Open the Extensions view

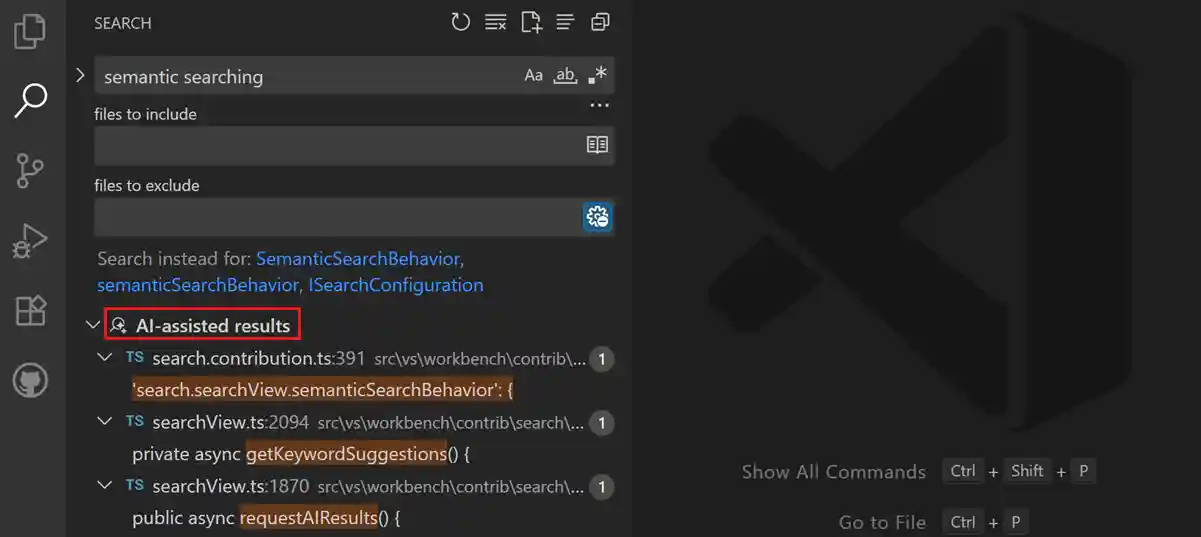pos(30,311)
